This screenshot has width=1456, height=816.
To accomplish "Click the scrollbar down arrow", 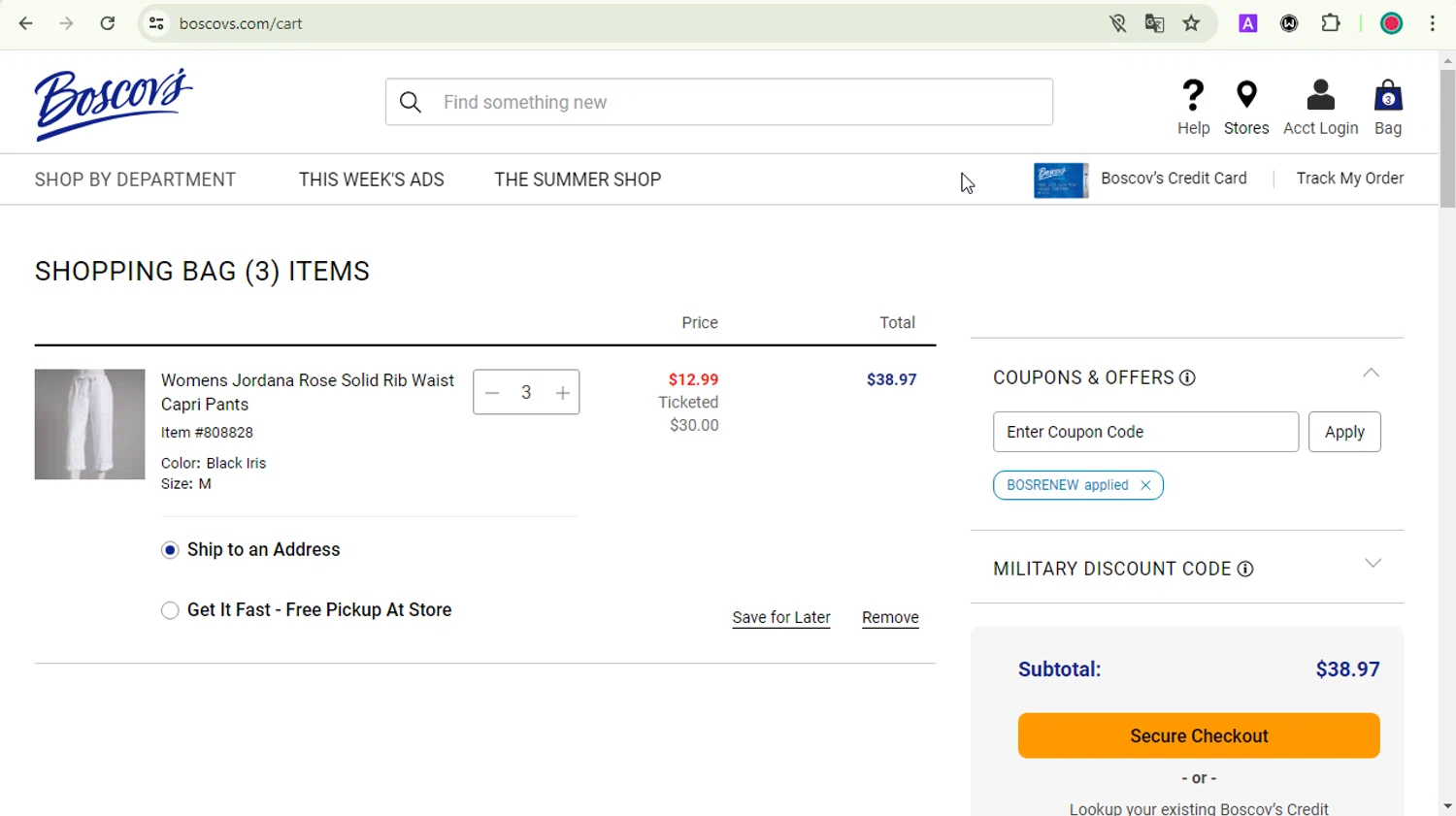I will (x=1447, y=806).
